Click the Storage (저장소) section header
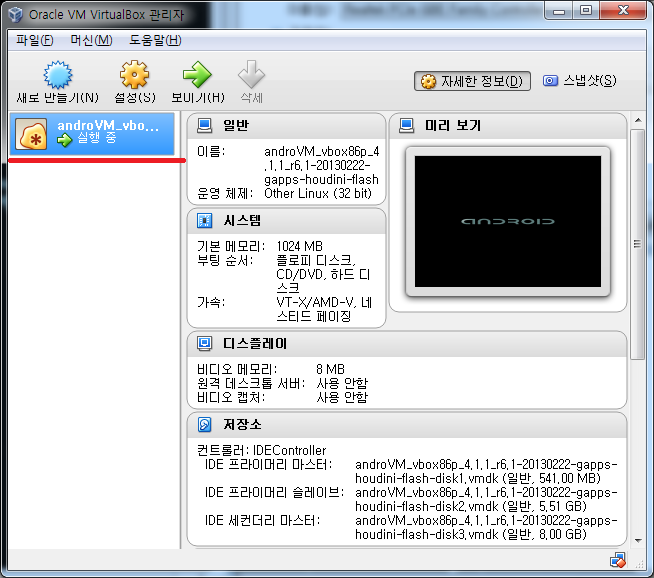This screenshot has width=654, height=578. pyautogui.click(x=407, y=425)
